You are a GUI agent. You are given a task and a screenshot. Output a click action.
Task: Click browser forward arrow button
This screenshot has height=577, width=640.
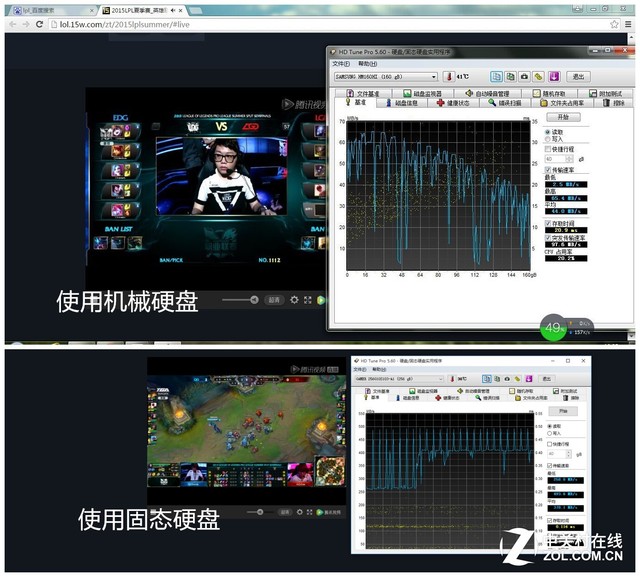26,24
